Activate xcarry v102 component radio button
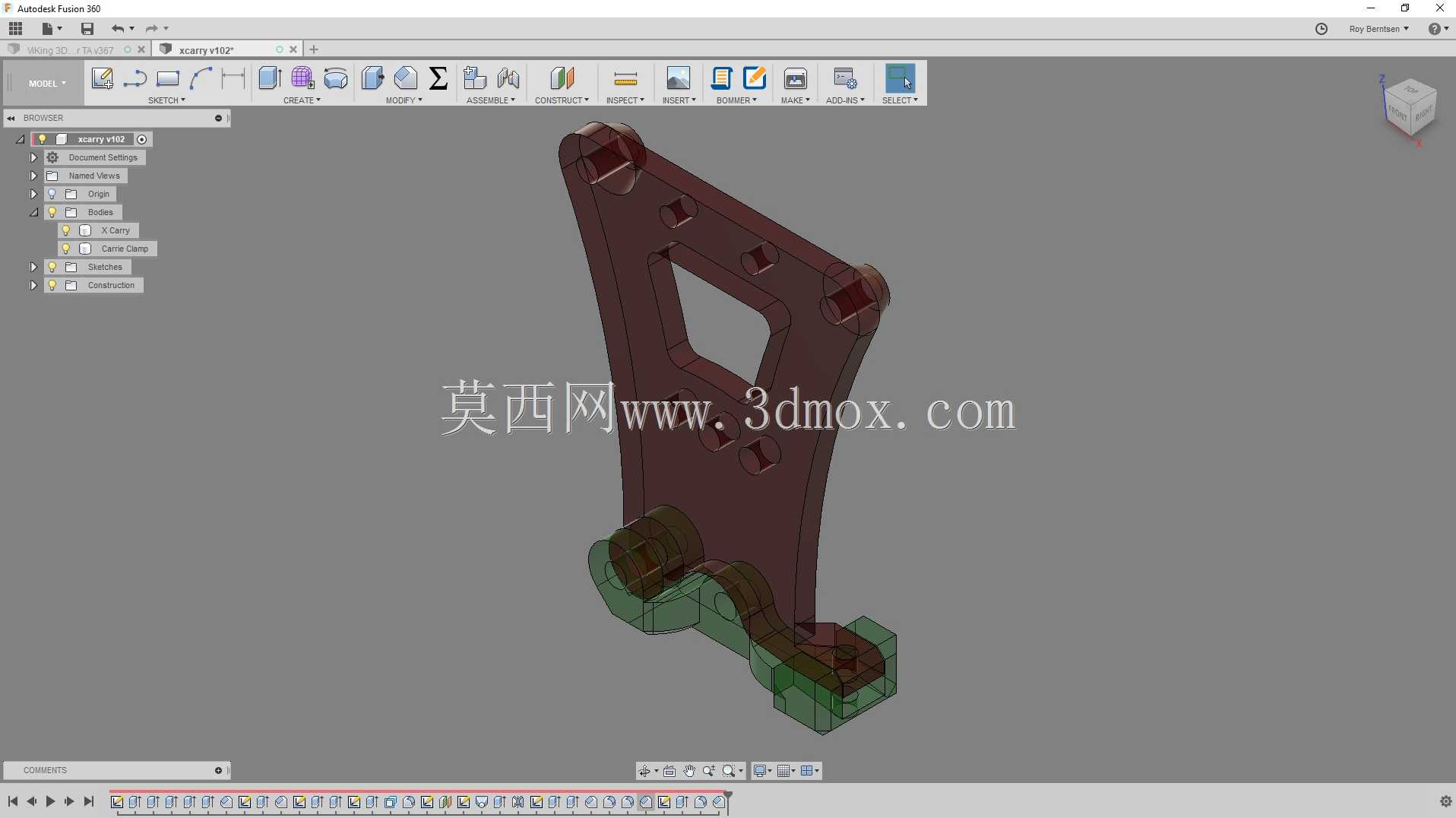 142,139
